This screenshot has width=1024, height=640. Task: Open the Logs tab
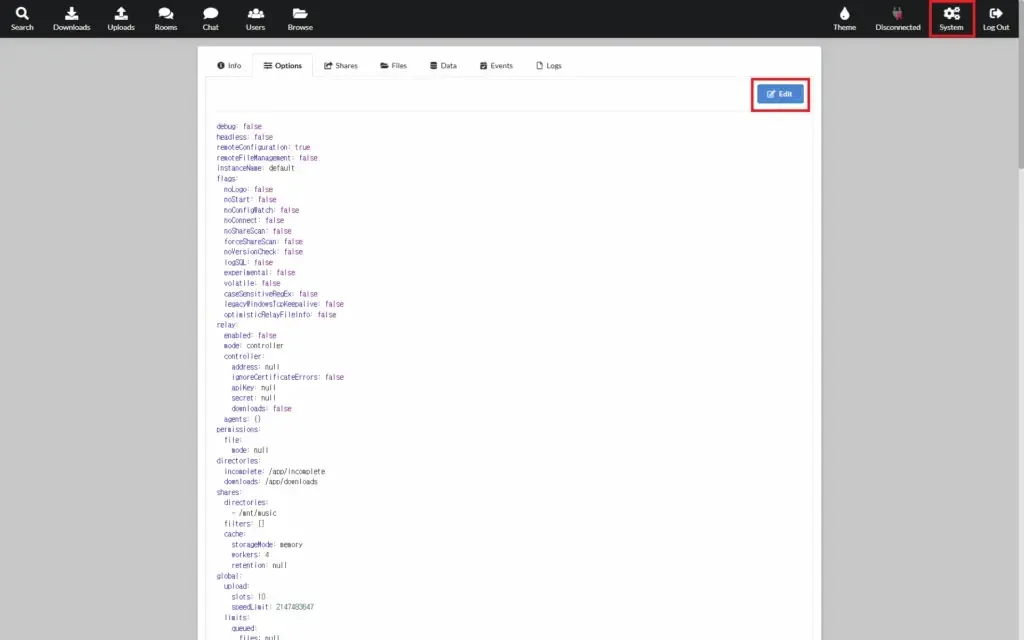coord(547,65)
